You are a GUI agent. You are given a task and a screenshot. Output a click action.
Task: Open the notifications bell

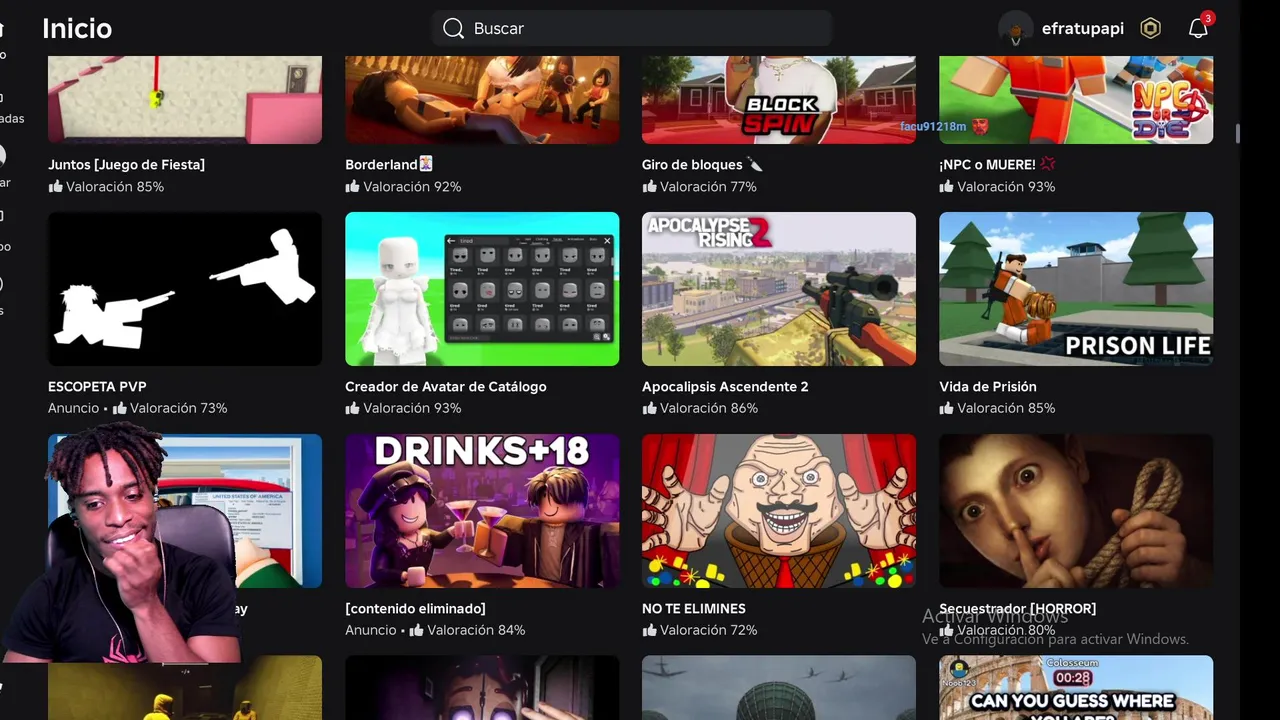[1198, 28]
